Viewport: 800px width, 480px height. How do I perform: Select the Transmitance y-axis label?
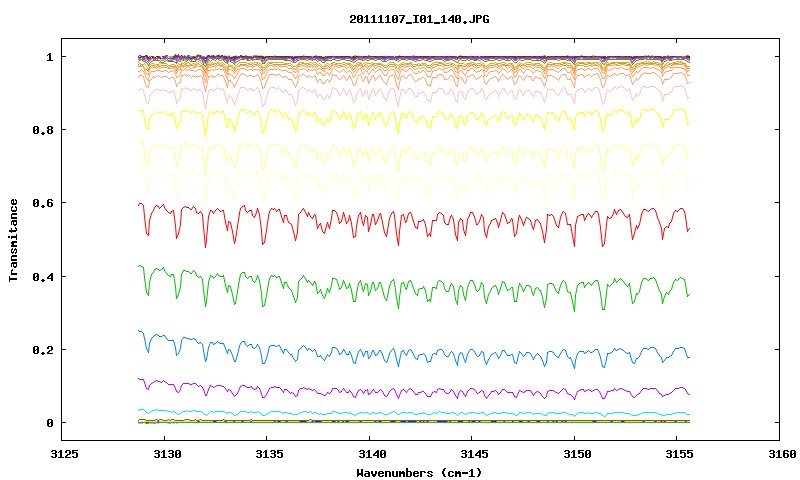[13, 240]
